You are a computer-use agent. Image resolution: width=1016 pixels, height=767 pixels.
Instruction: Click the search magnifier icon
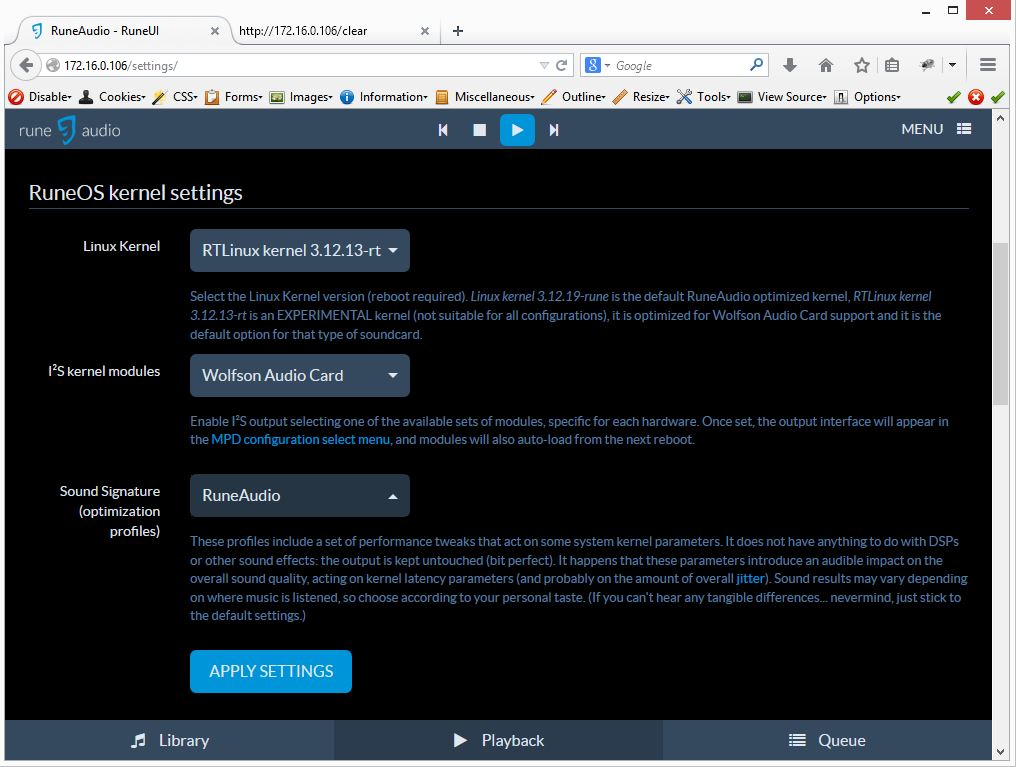(x=756, y=65)
